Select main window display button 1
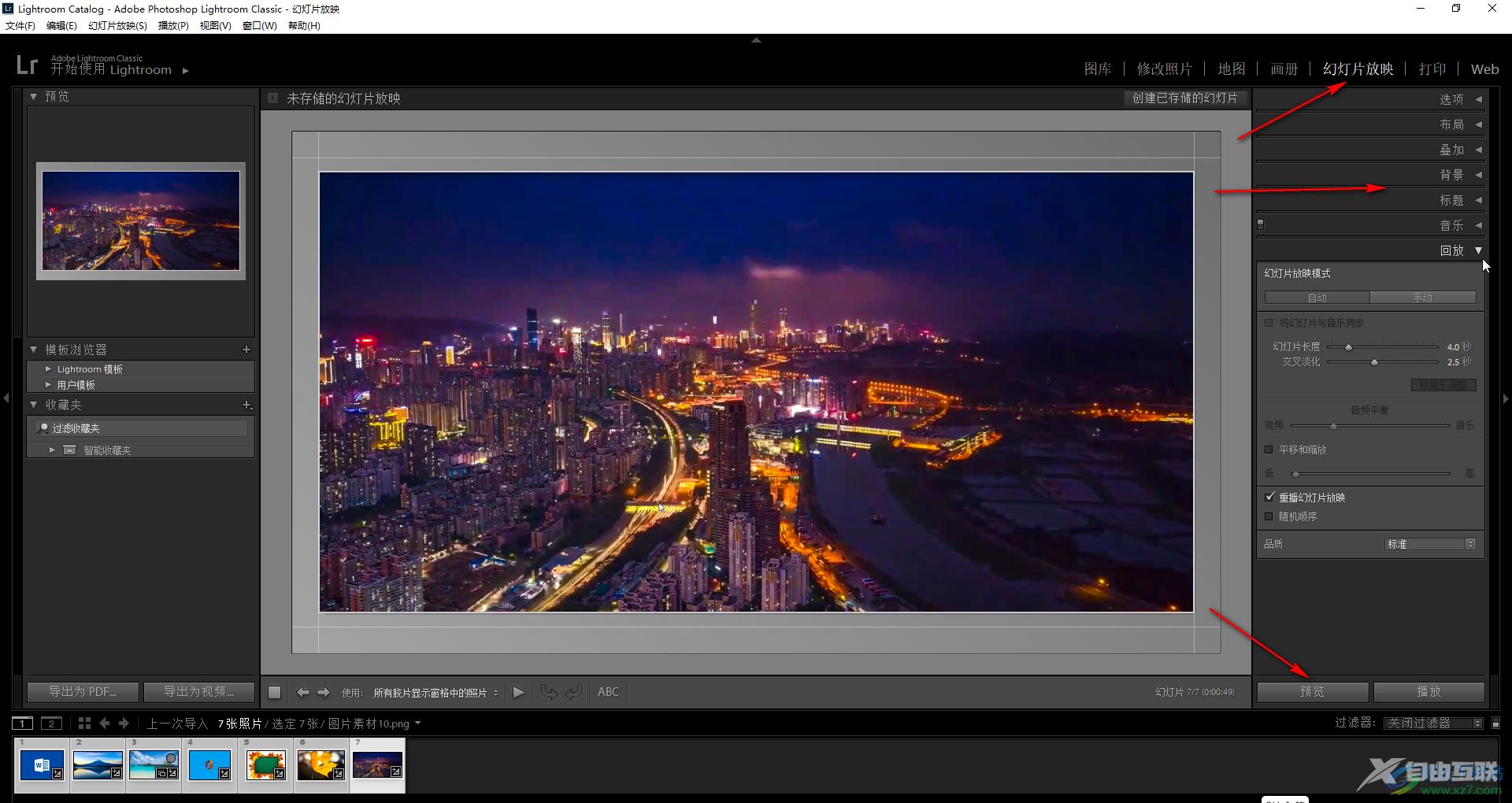The image size is (1512, 803). 22,723
